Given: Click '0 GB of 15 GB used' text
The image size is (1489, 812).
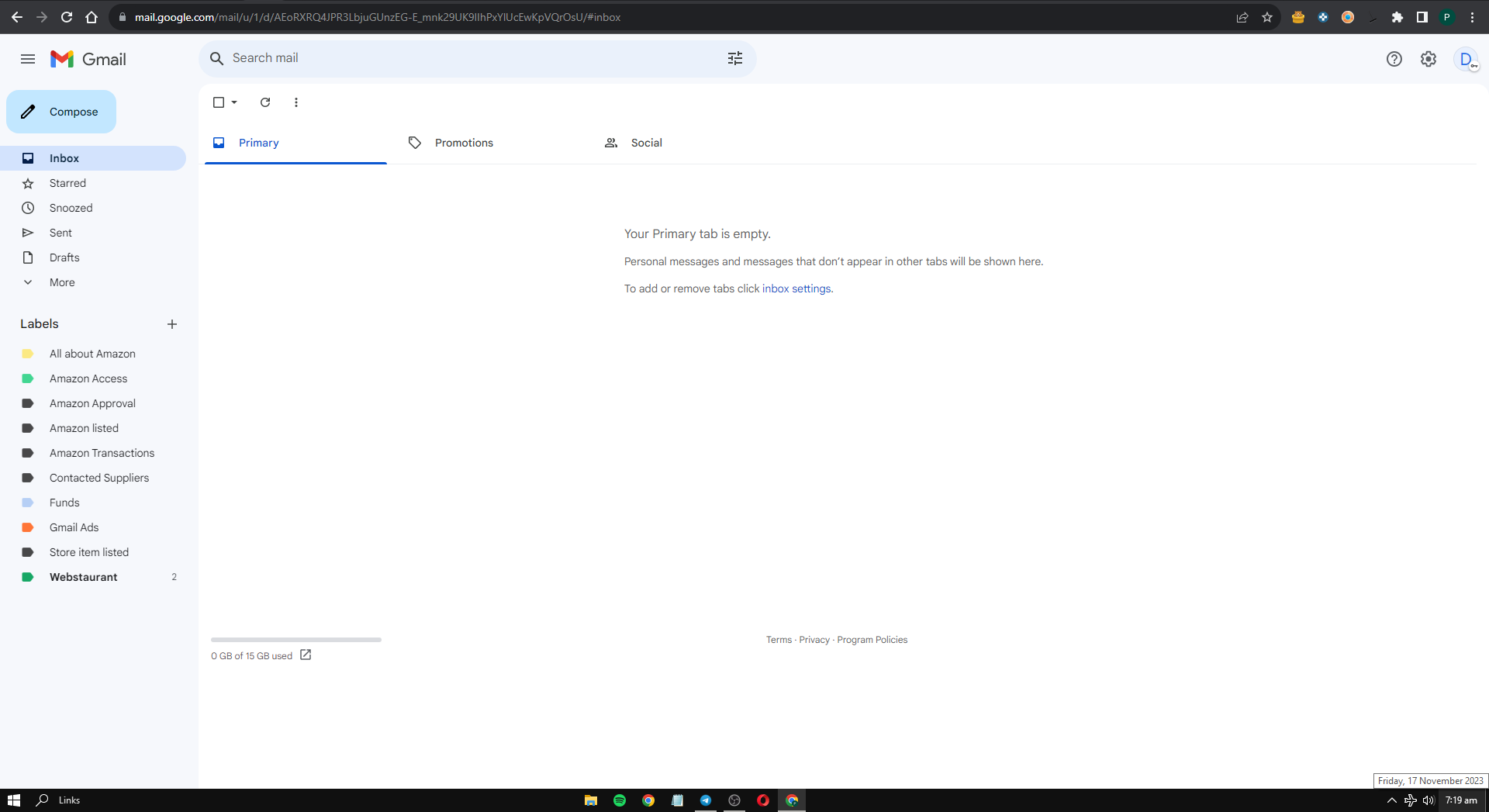Looking at the screenshot, I should (x=251, y=656).
